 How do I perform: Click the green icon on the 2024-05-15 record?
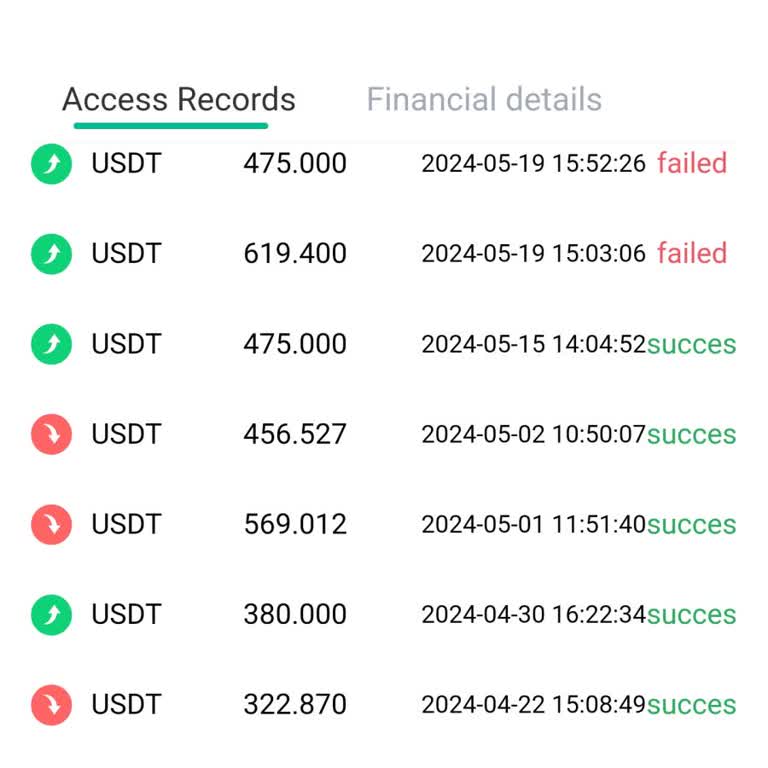point(51,345)
